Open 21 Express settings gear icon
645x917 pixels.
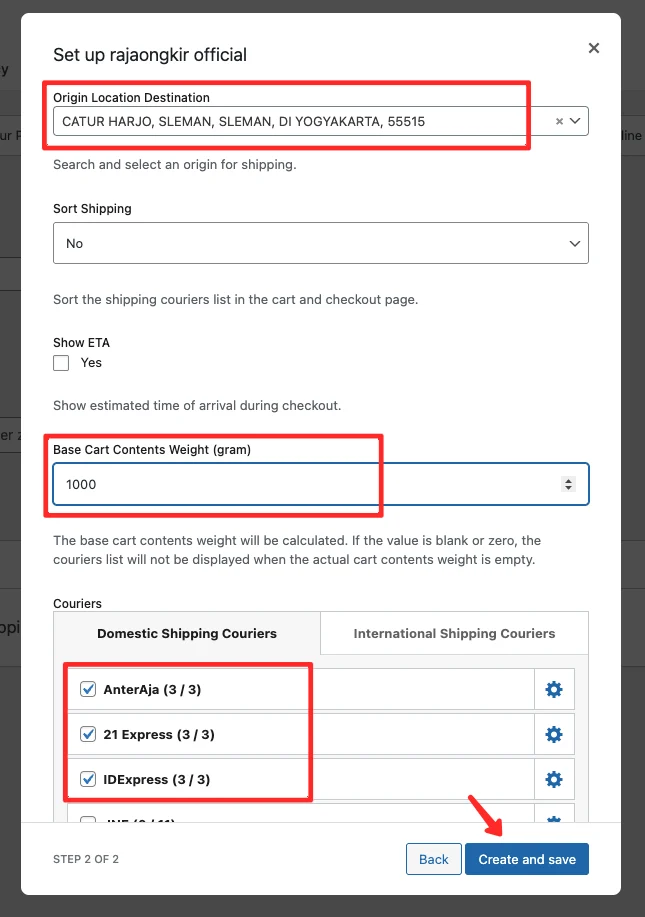click(x=553, y=734)
